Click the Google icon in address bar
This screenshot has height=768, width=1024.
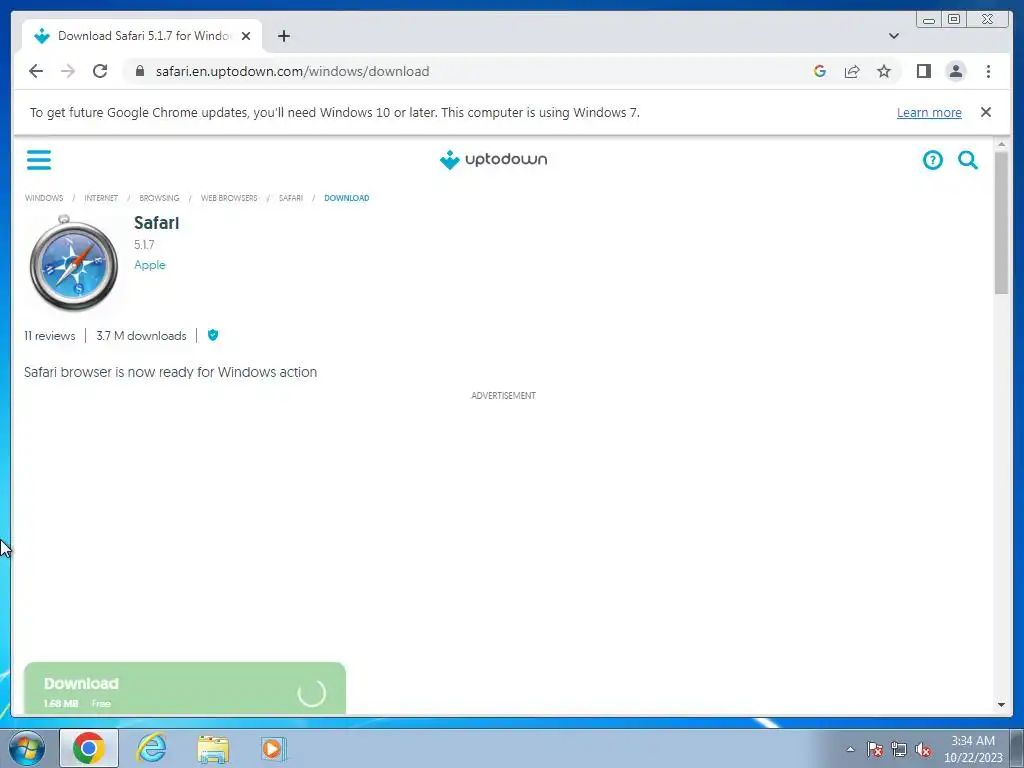click(820, 71)
